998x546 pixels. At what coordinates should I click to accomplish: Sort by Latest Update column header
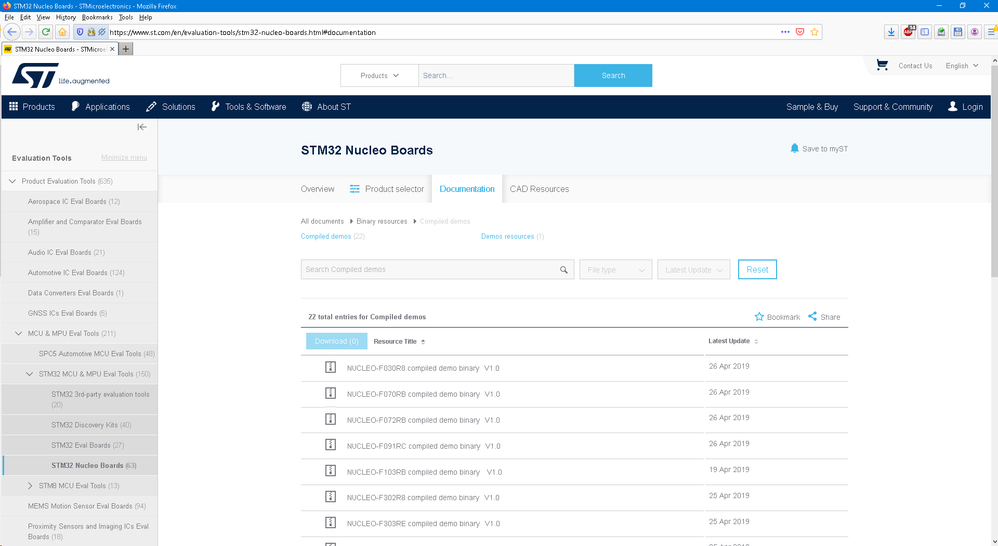click(x=733, y=341)
